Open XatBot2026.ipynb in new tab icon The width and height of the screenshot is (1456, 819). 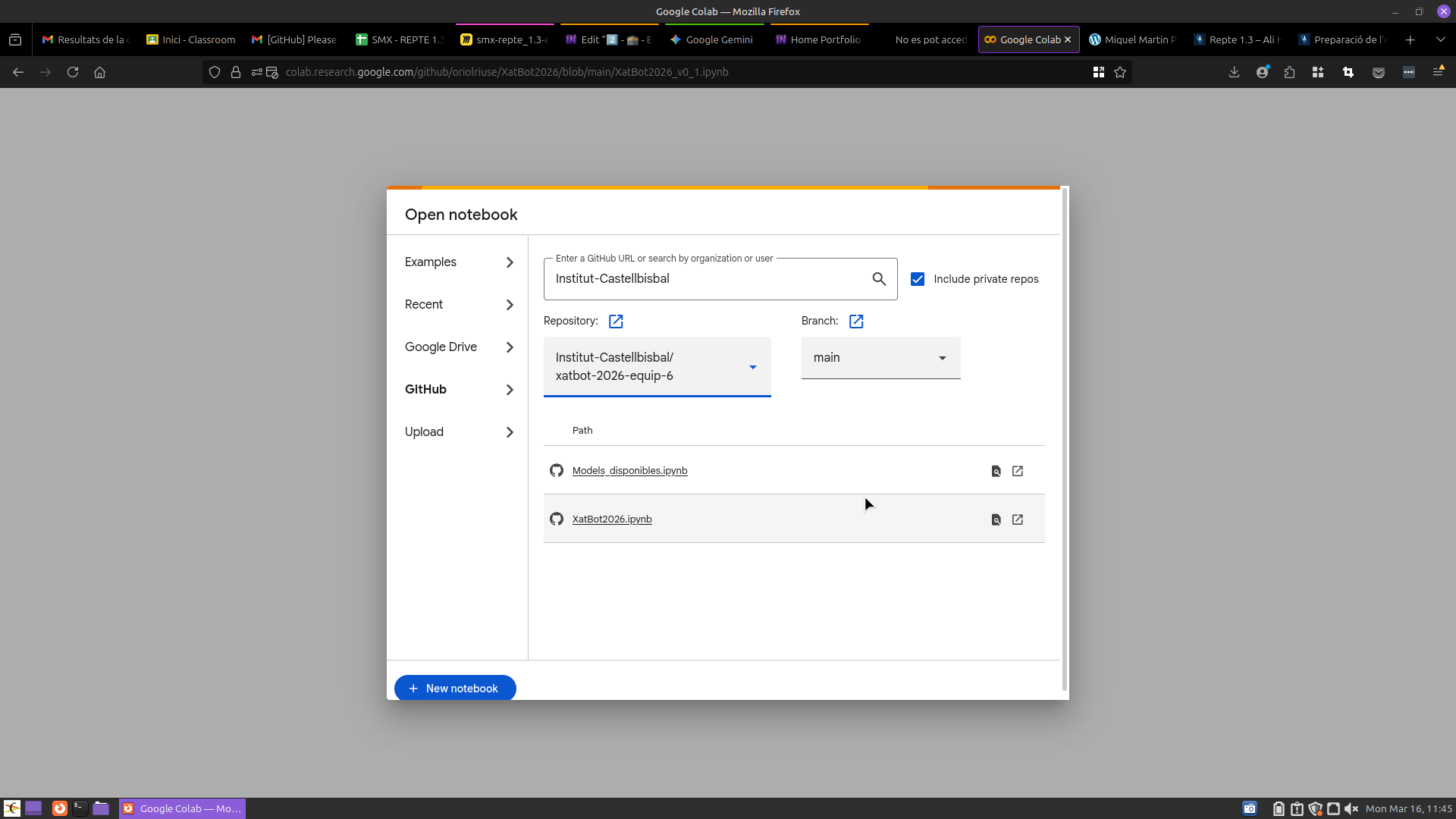click(1018, 519)
